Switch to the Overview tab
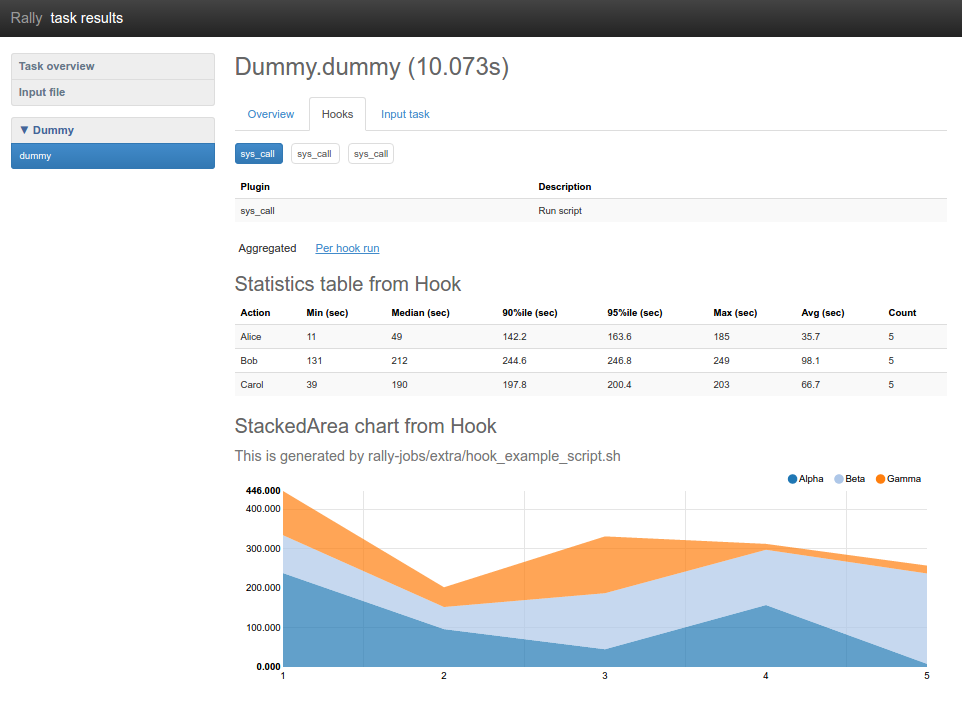 pyautogui.click(x=271, y=114)
